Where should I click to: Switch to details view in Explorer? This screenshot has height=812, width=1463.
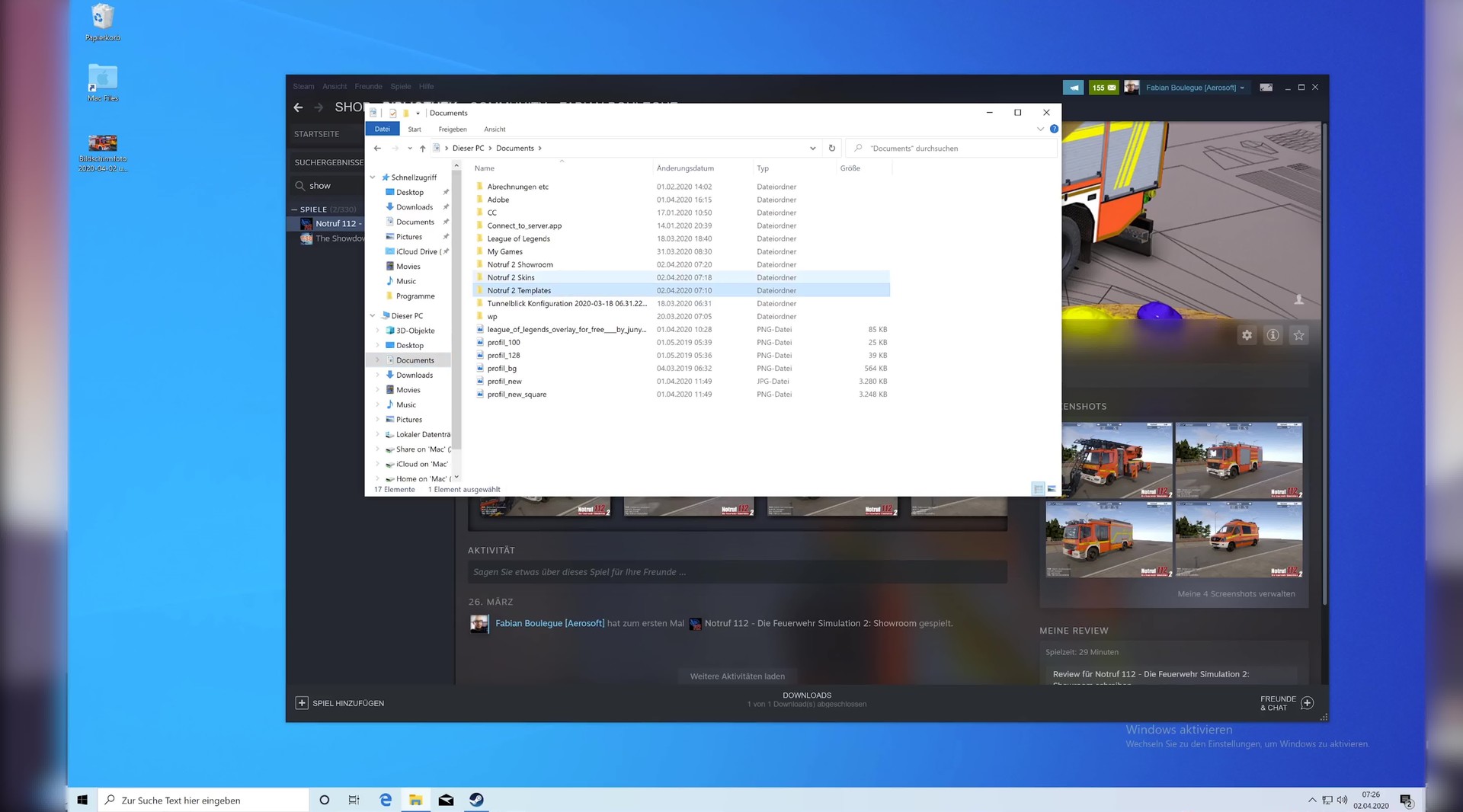[x=1038, y=489]
